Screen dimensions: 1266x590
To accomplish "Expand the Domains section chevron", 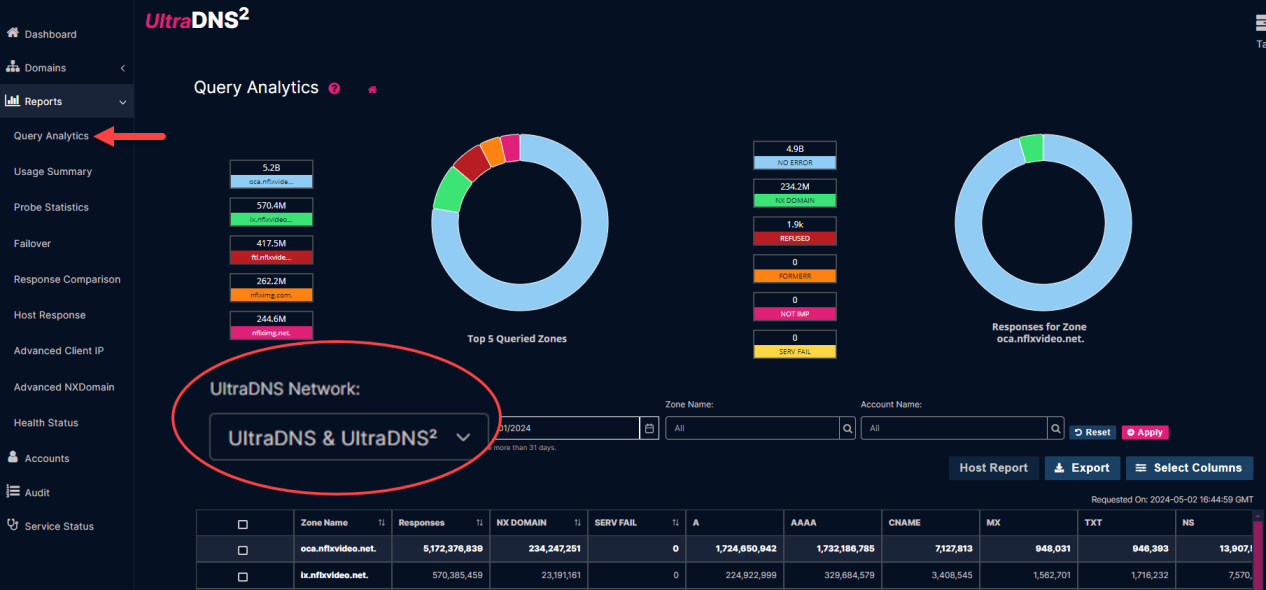I will (x=124, y=67).
